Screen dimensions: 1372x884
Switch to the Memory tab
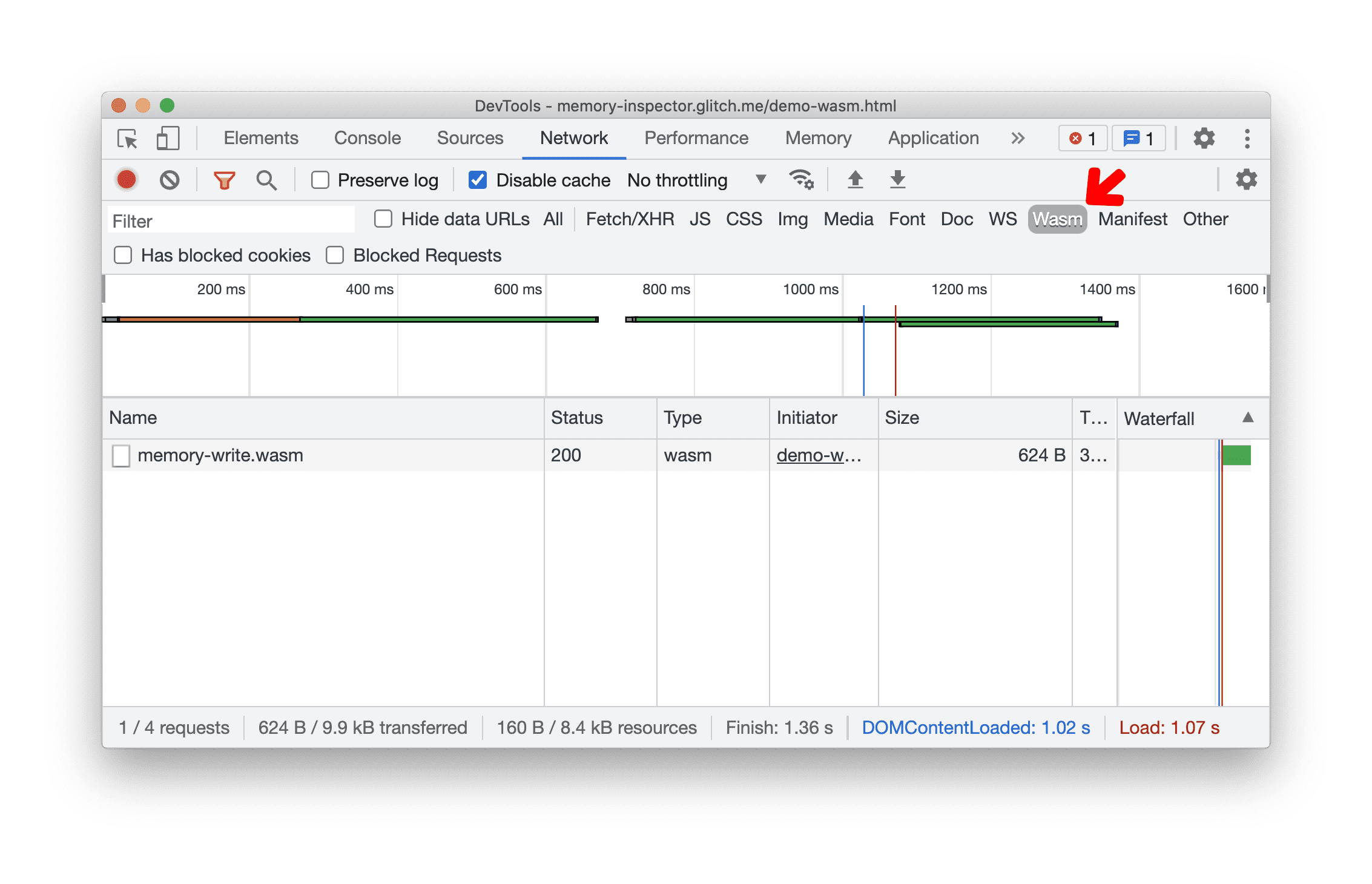[819, 138]
